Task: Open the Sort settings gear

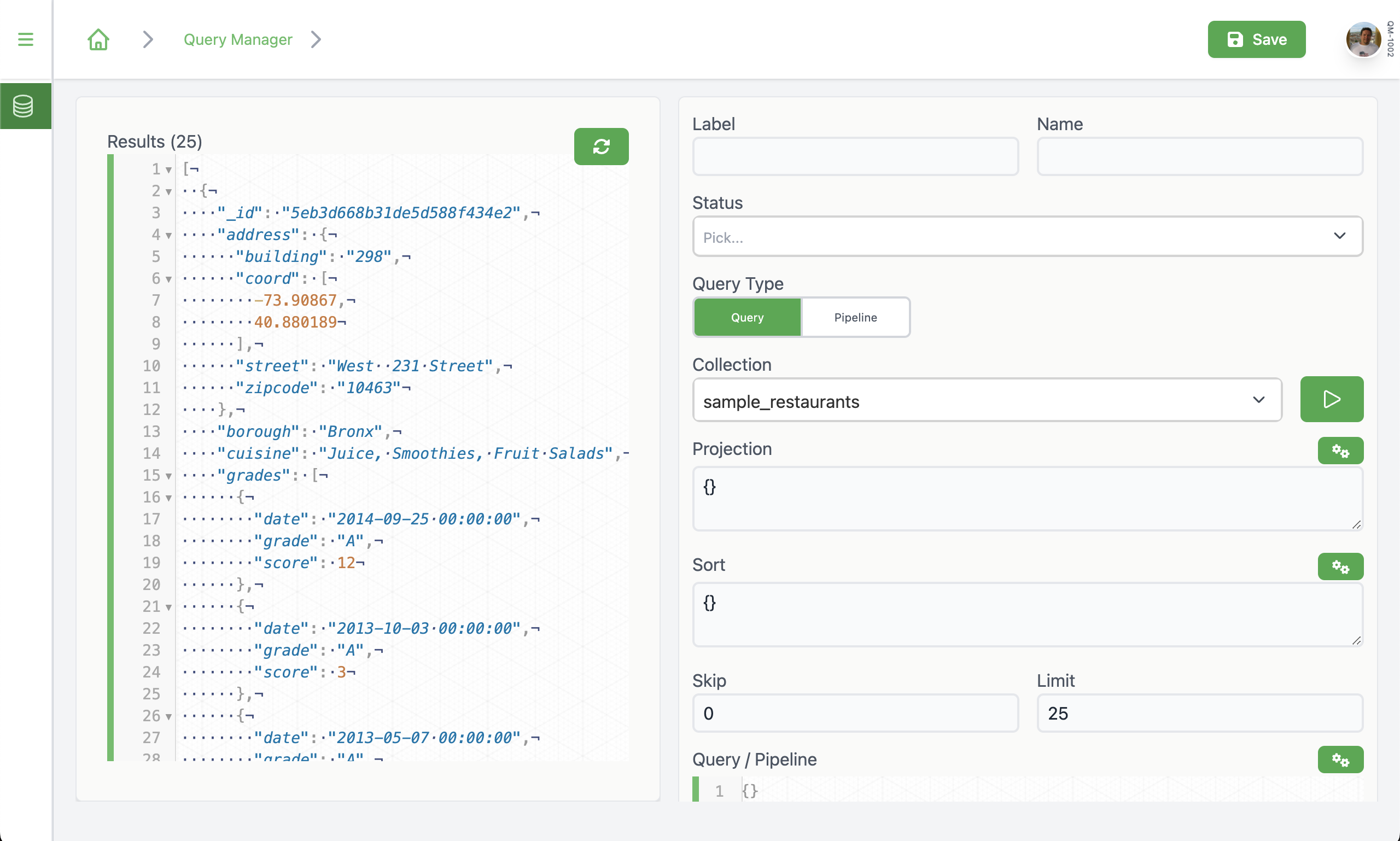Action: click(x=1340, y=566)
